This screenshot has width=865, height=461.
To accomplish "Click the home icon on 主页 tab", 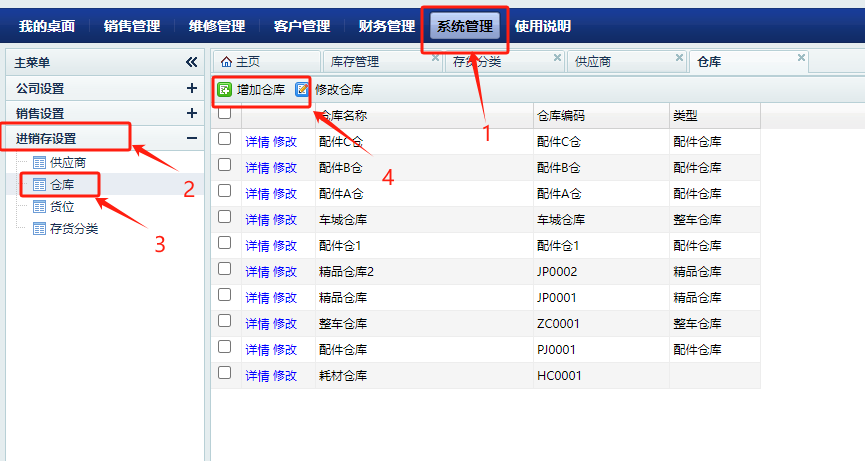I will [226, 62].
